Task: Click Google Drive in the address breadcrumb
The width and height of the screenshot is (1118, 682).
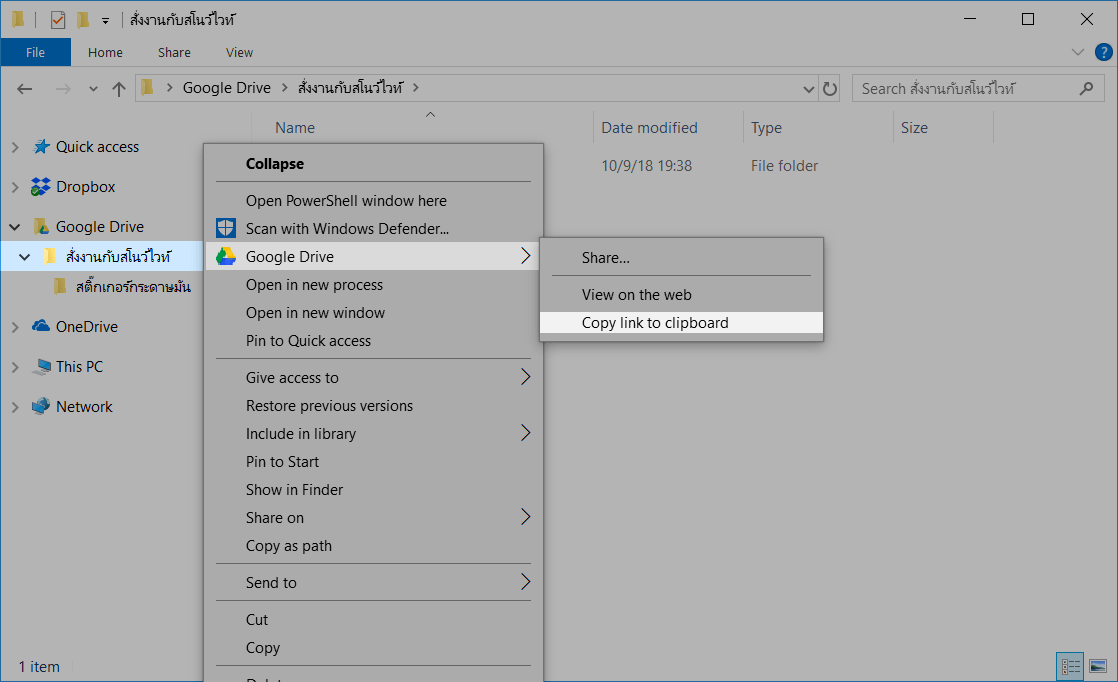Action: (227, 88)
